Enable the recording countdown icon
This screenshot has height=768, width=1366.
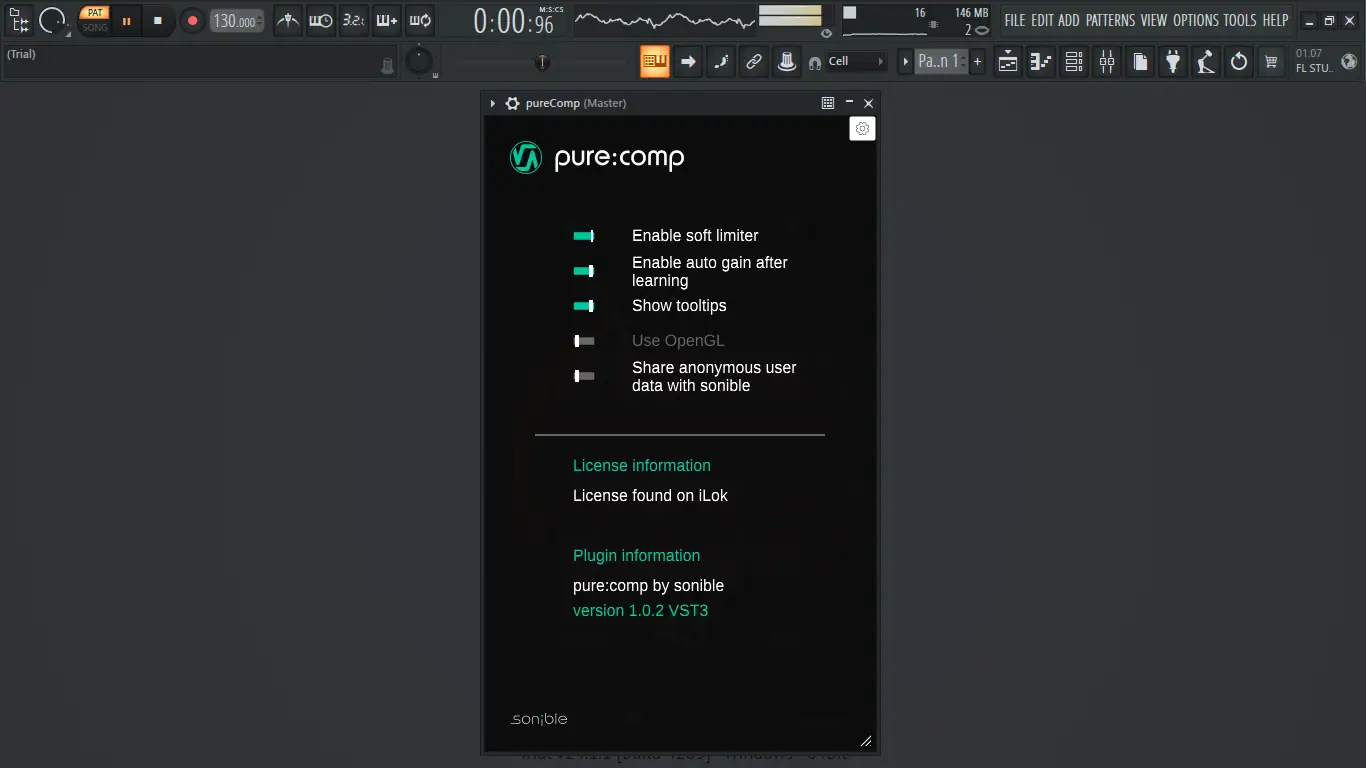(352, 20)
